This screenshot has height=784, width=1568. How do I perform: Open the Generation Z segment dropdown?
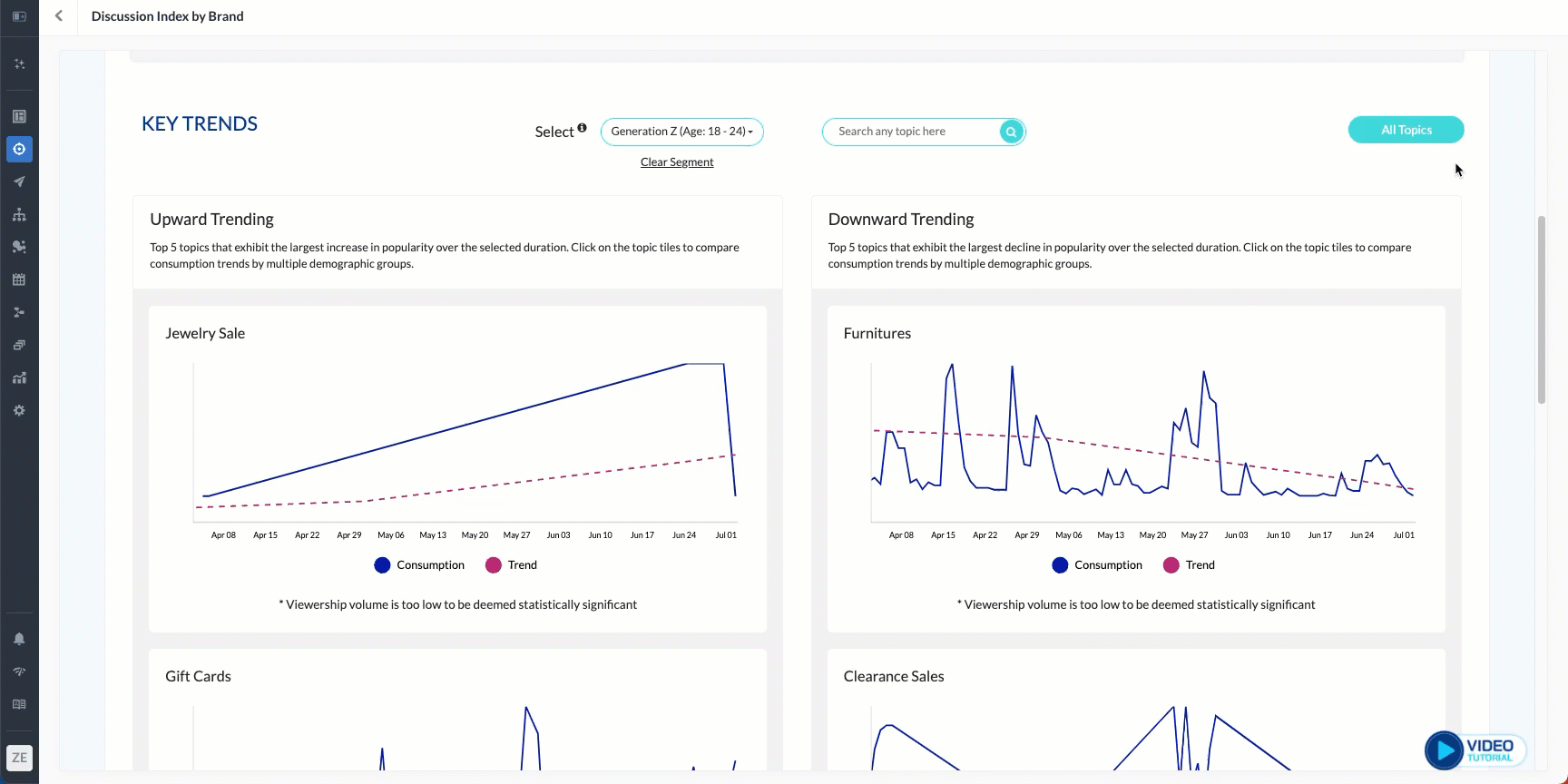[681, 132]
